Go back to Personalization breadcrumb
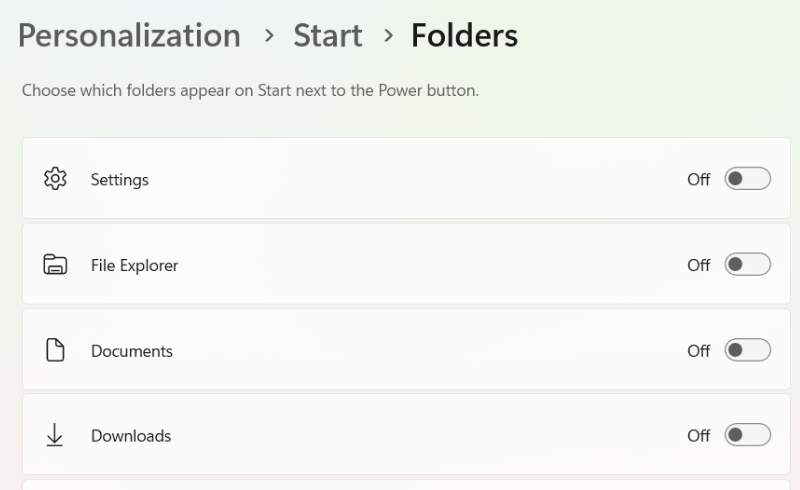This screenshot has width=800, height=490. point(129,36)
